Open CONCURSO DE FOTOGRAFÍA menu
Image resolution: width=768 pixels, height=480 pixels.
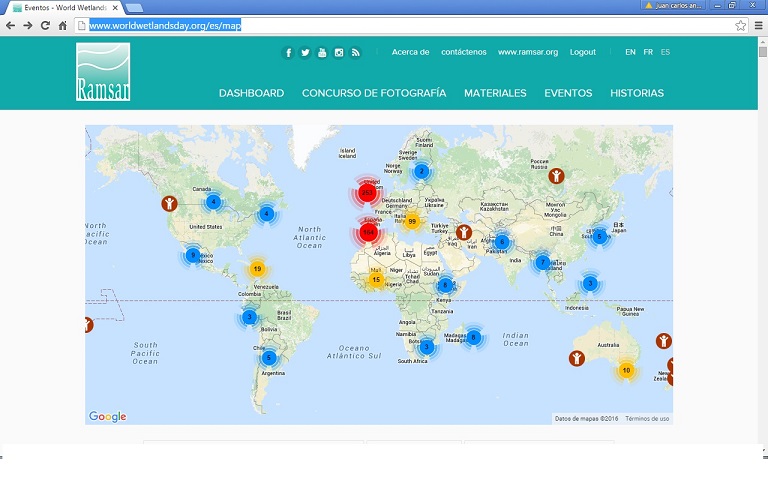pyautogui.click(x=374, y=93)
